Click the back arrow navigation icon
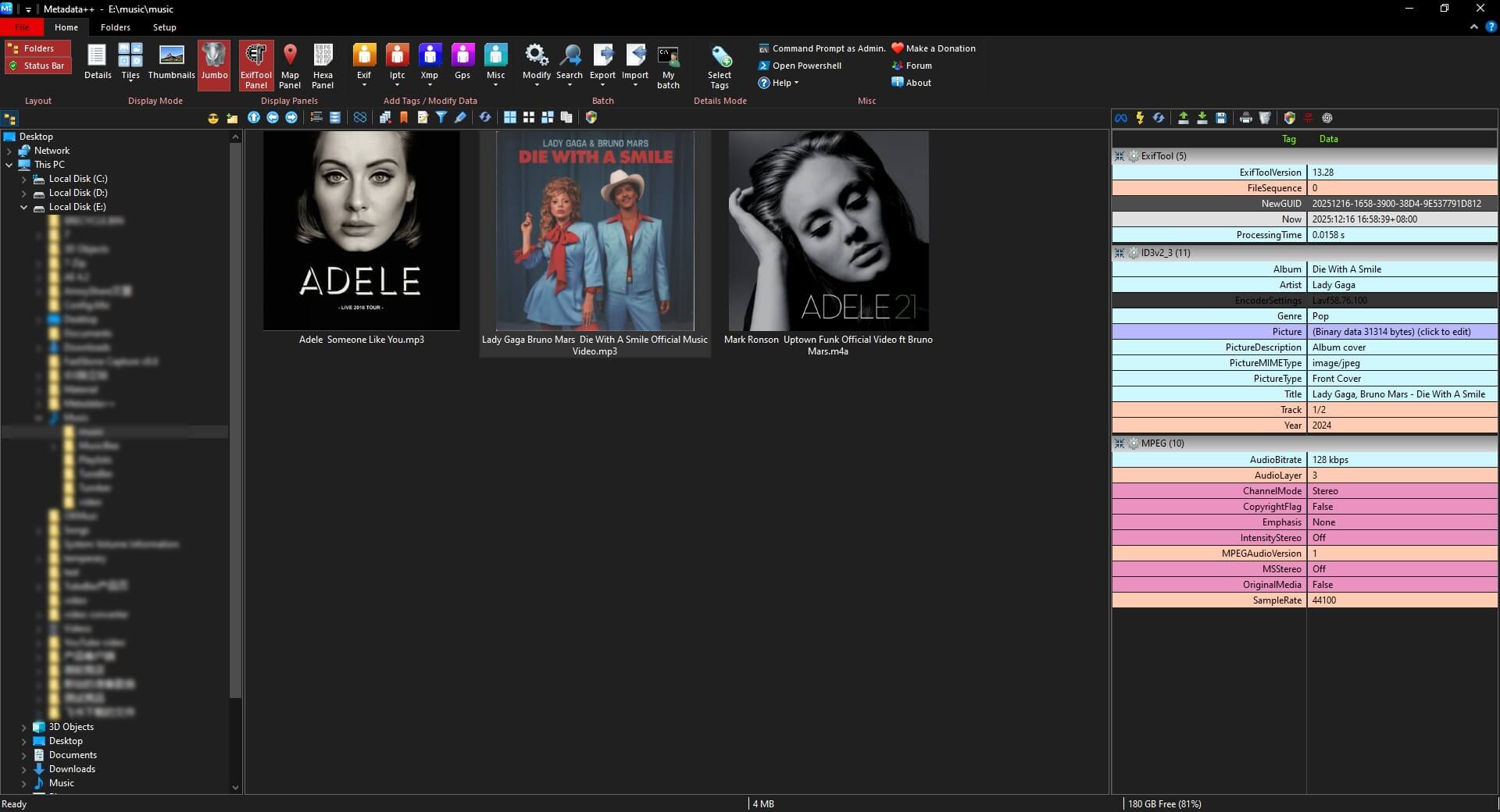 tap(273, 117)
